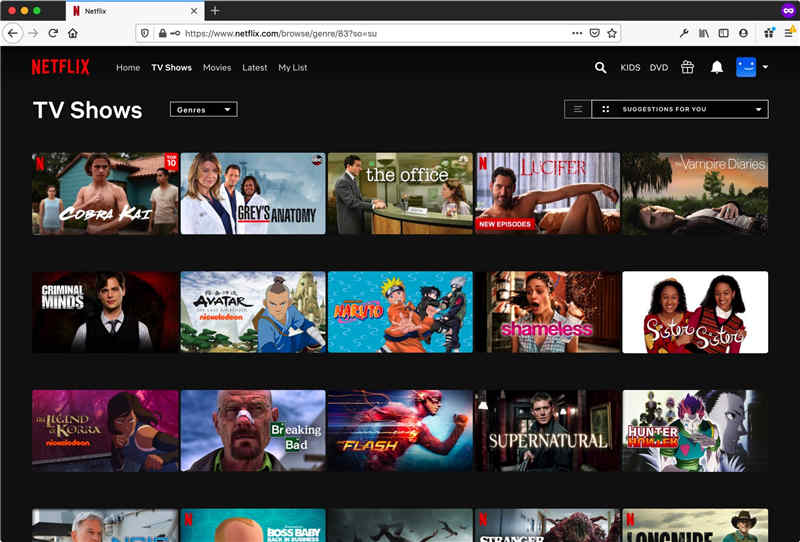Toggle the browser sidebar icon

[x=723, y=33]
